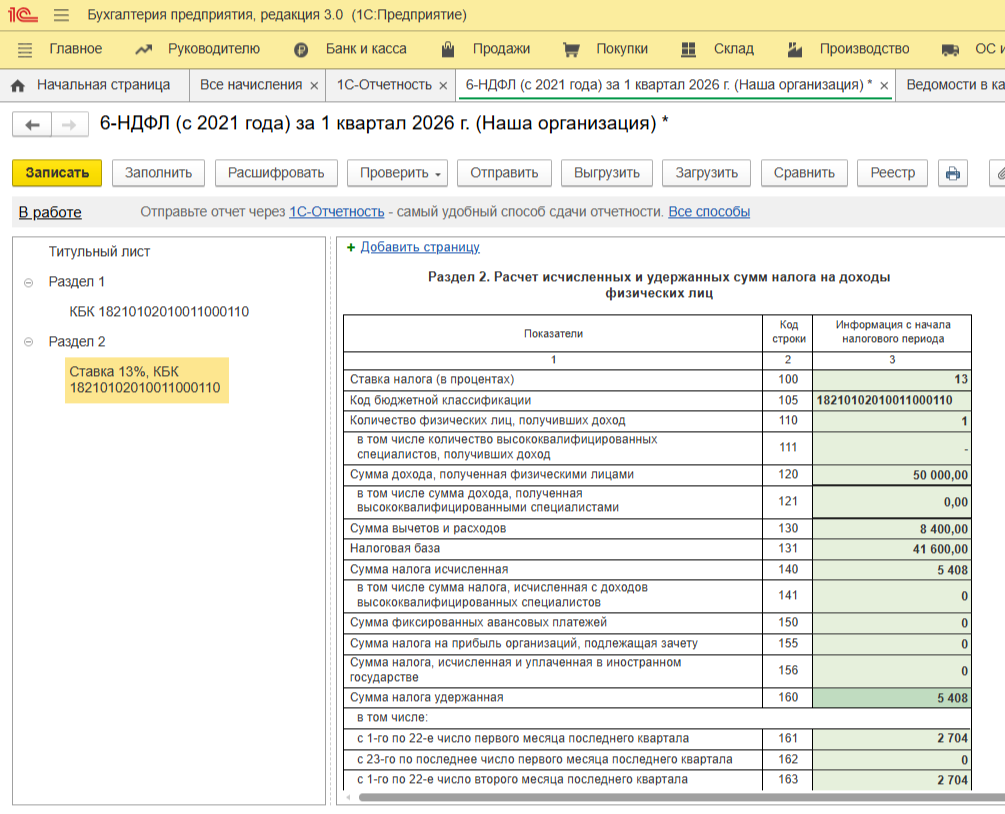Click the Банк и касса ruble icon
Viewport: 1005px width, 814px height.
pyautogui.click(x=301, y=49)
